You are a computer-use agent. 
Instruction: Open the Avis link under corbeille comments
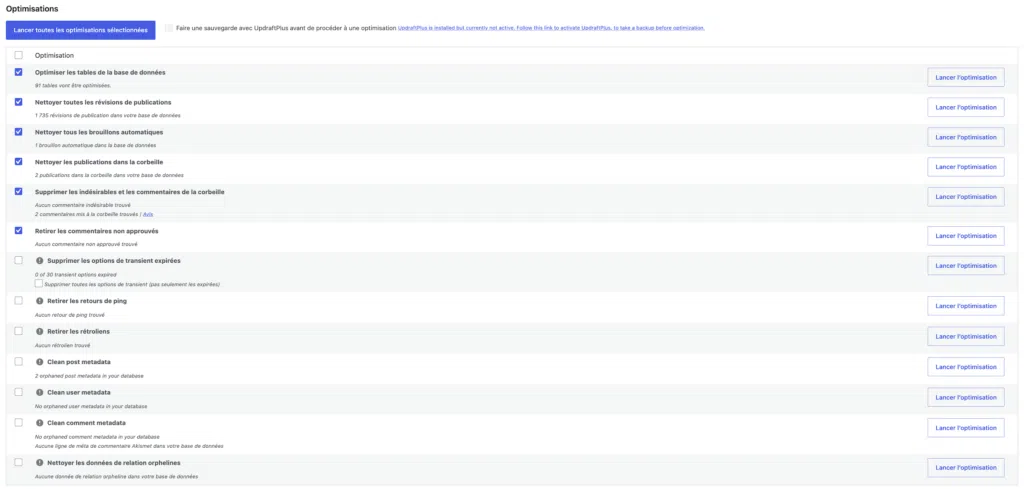148,214
